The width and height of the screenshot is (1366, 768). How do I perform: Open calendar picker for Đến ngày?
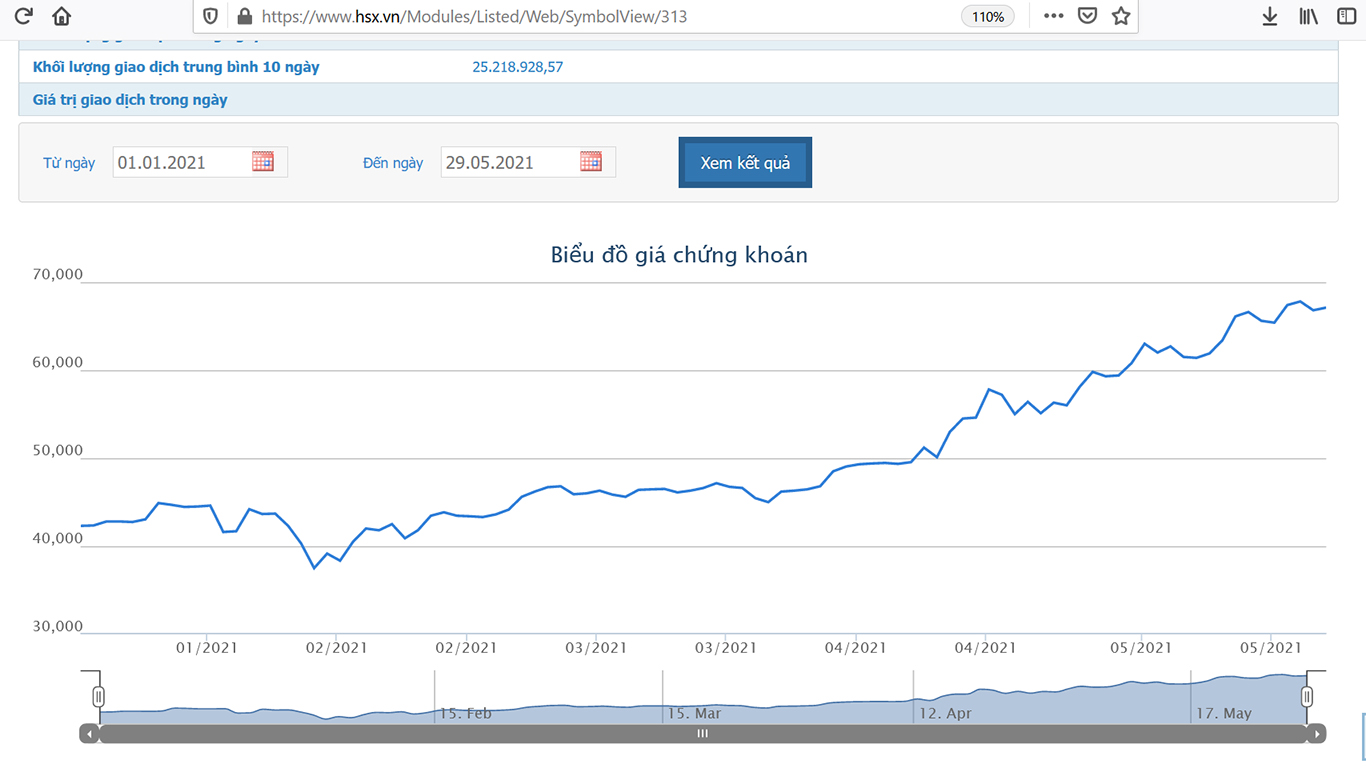click(x=591, y=162)
